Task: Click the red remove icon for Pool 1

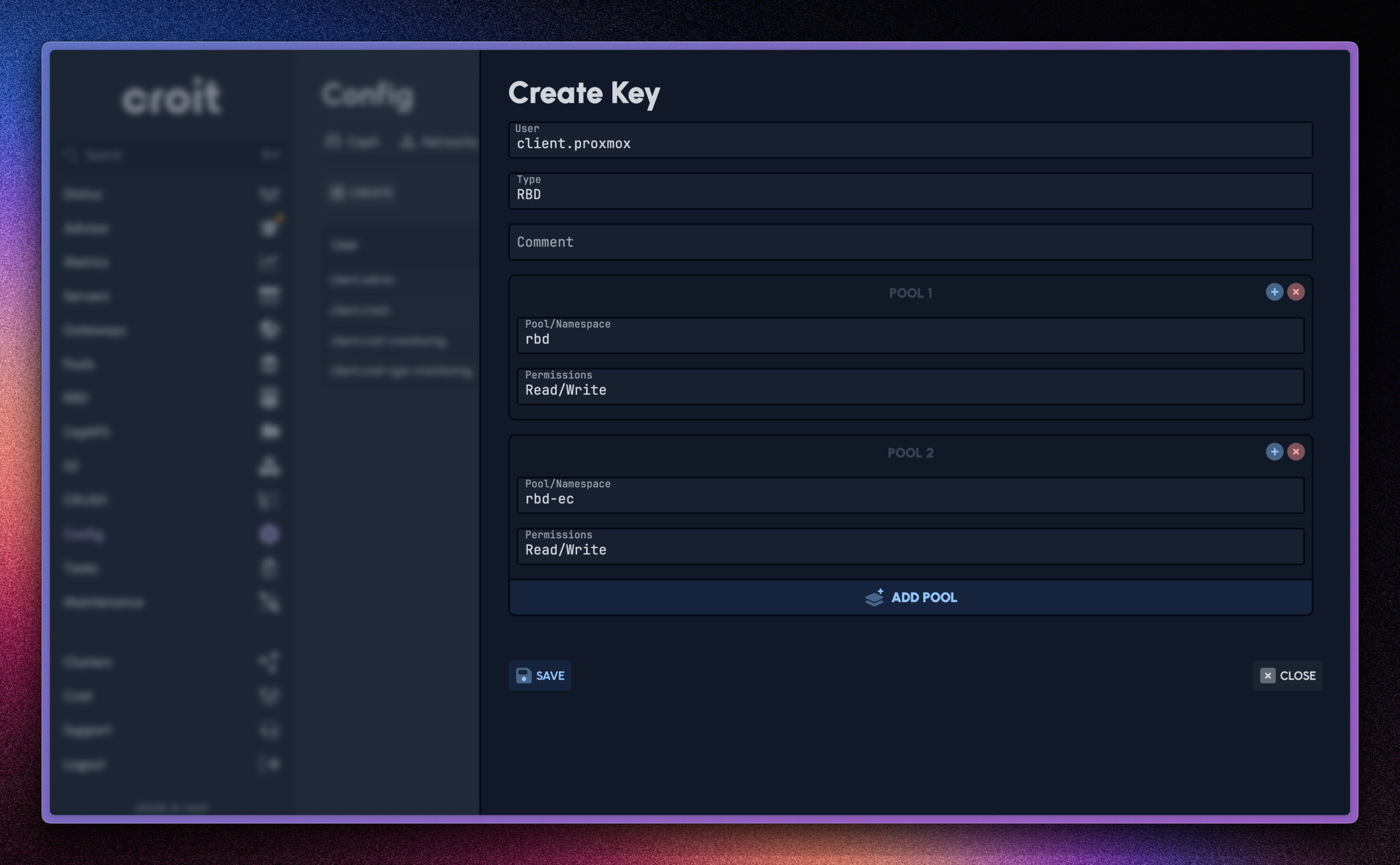Action: pos(1296,292)
